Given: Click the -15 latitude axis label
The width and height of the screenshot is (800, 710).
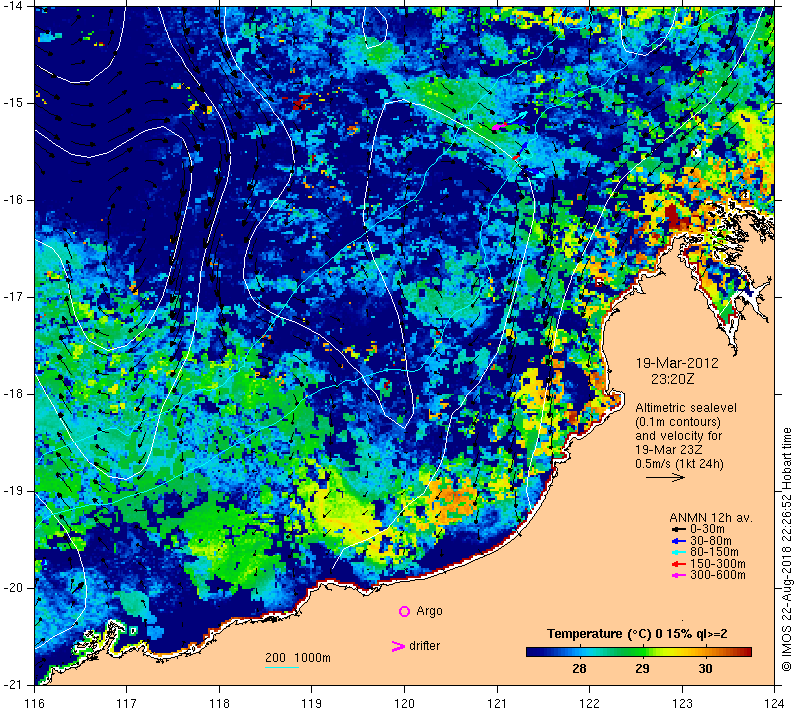Looking at the screenshot, I should pyautogui.click(x=12, y=103).
